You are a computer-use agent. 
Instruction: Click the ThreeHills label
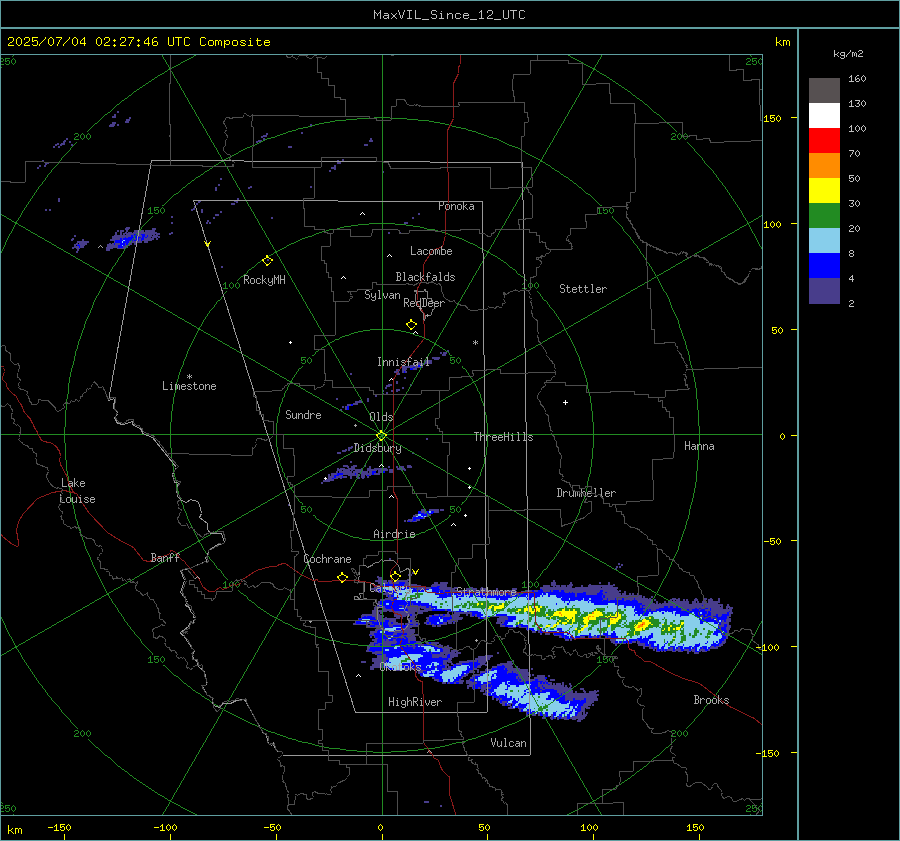pyautogui.click(x=503, y=437)
